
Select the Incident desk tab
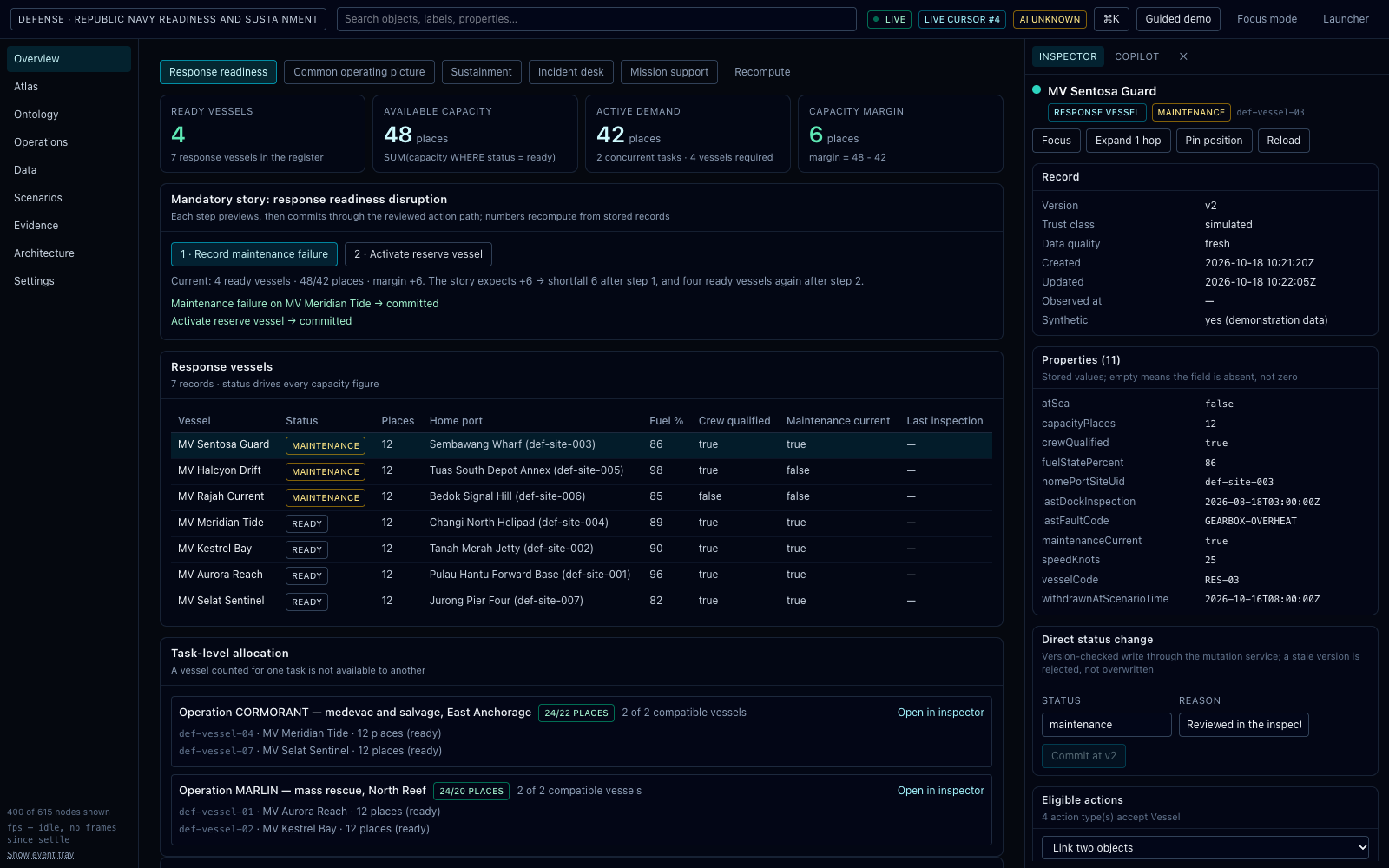click(x=571, y=72)
